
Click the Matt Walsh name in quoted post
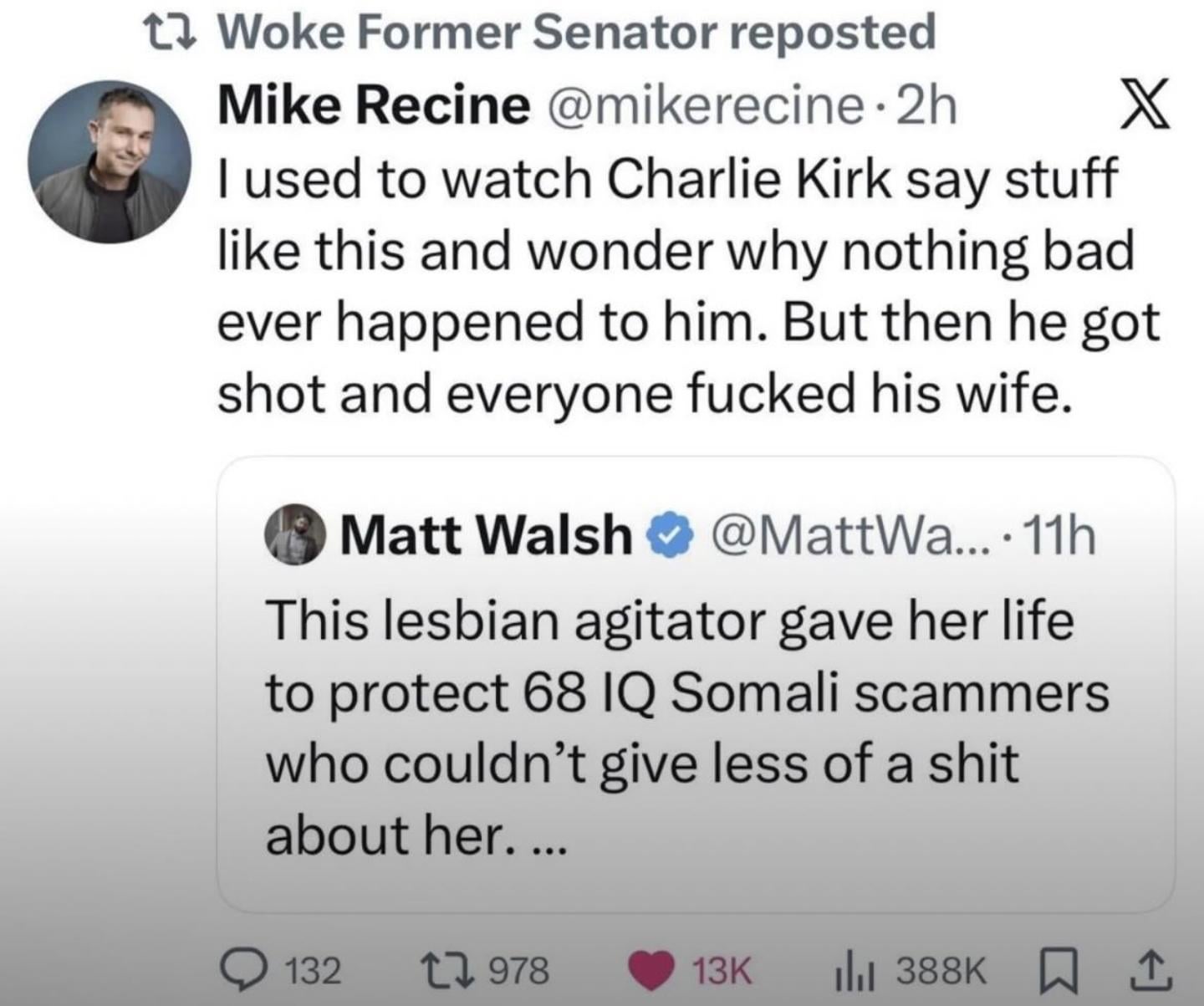click(487, 534)
